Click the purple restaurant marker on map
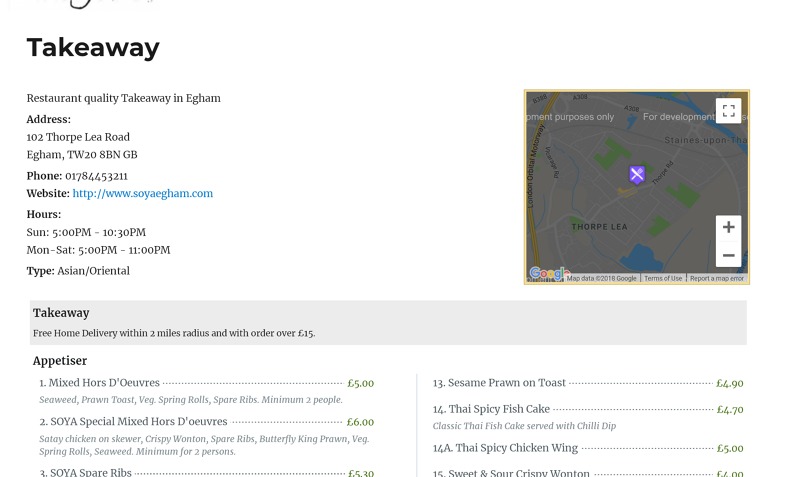Viewport: 800px width, 477px height. click(637, 175)
